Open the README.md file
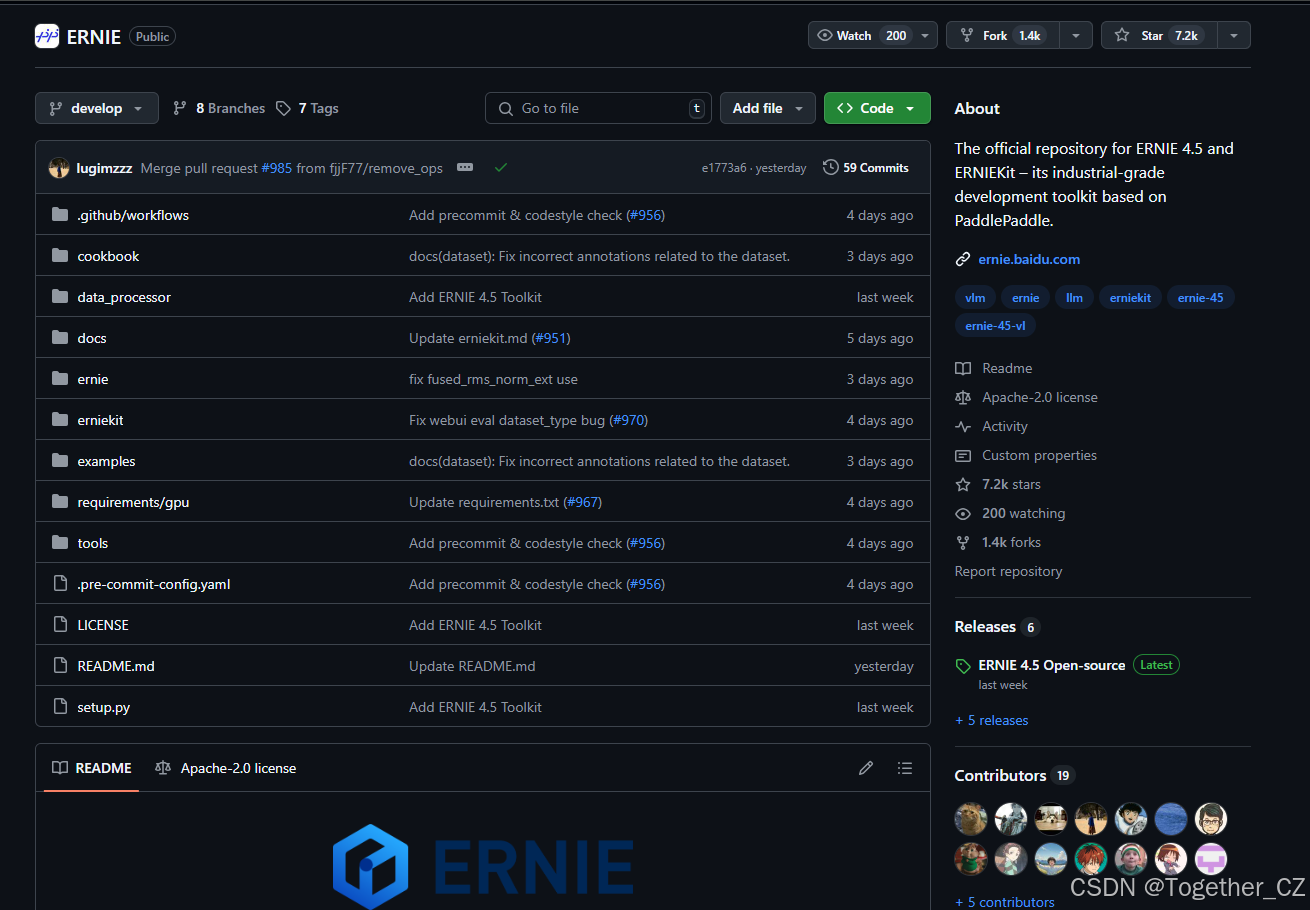This screenshot has width=1310, height=910. click(116, 666)
